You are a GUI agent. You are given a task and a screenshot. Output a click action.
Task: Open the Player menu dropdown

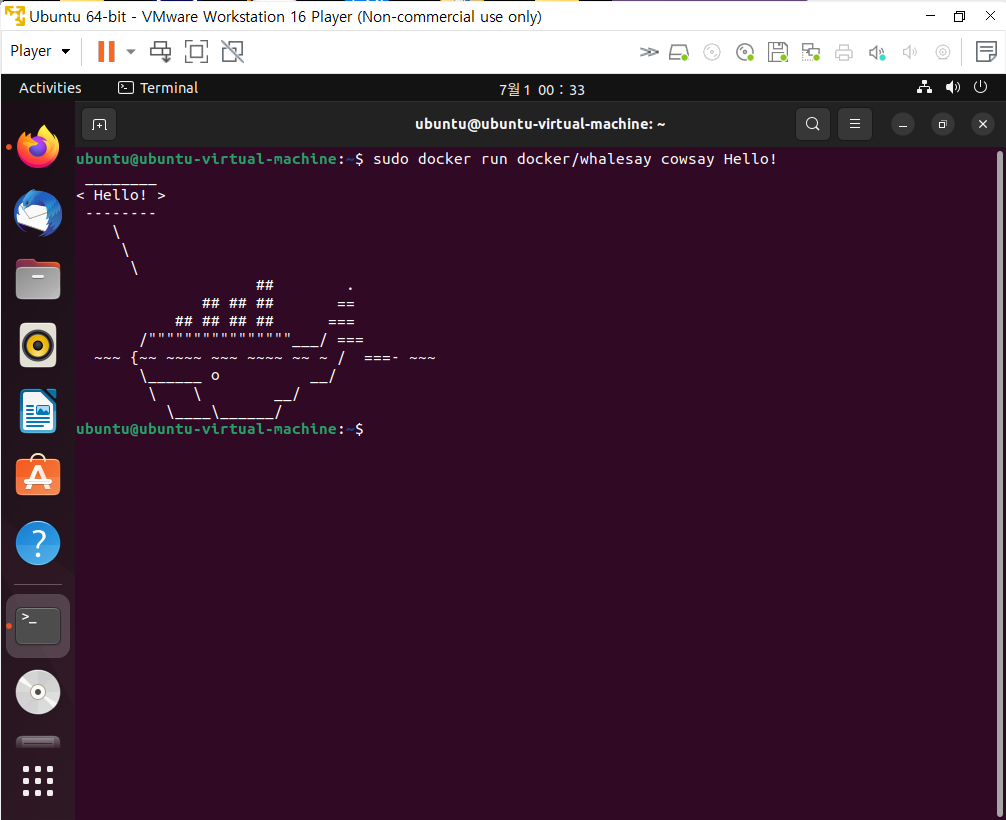[x=40, y=51]
